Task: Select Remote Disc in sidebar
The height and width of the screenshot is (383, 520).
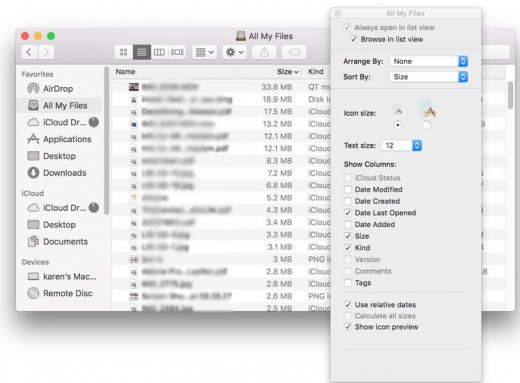Action: [58, 293]
